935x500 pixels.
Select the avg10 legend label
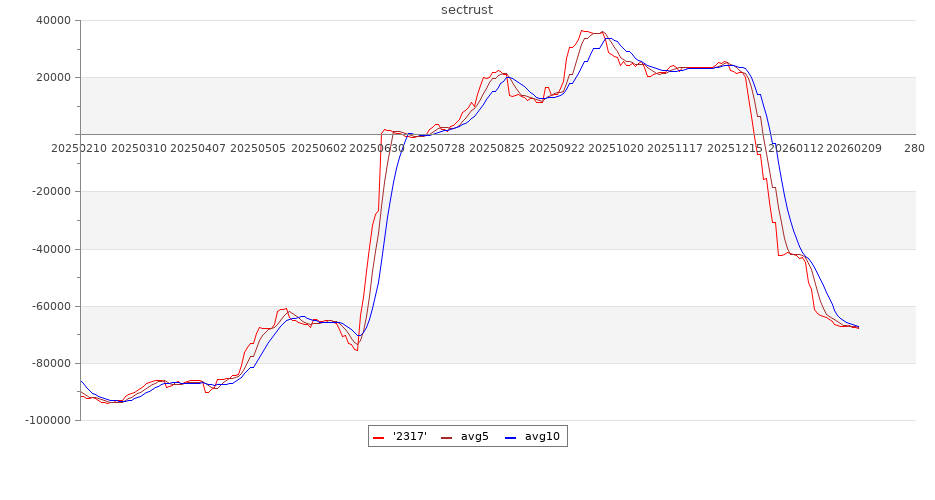click(x=542, y=437)
